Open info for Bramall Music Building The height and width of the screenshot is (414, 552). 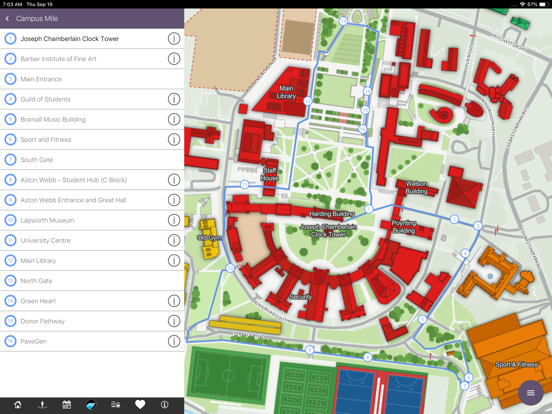click(x=174, y=119)
